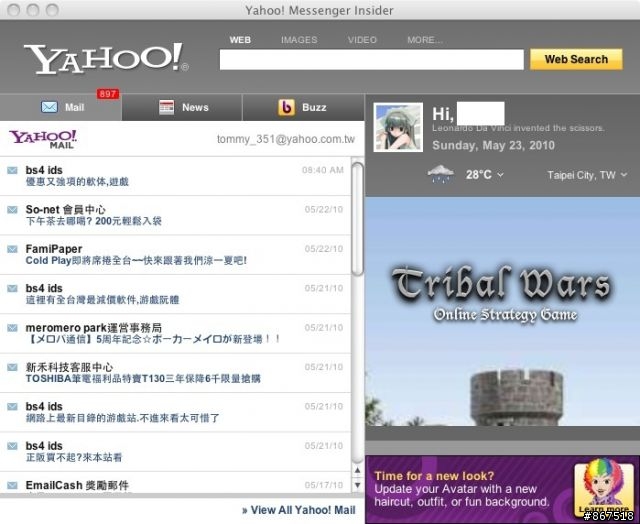
Task: Switch to the News tab
Action: 182,107
